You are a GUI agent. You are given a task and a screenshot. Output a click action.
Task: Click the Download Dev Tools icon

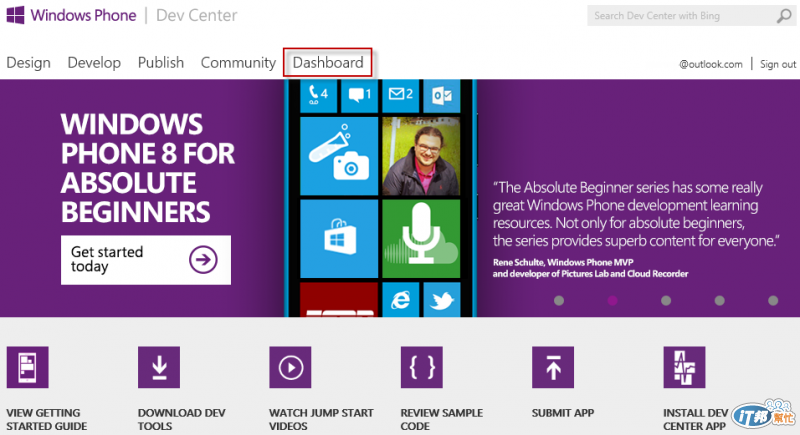159,367
